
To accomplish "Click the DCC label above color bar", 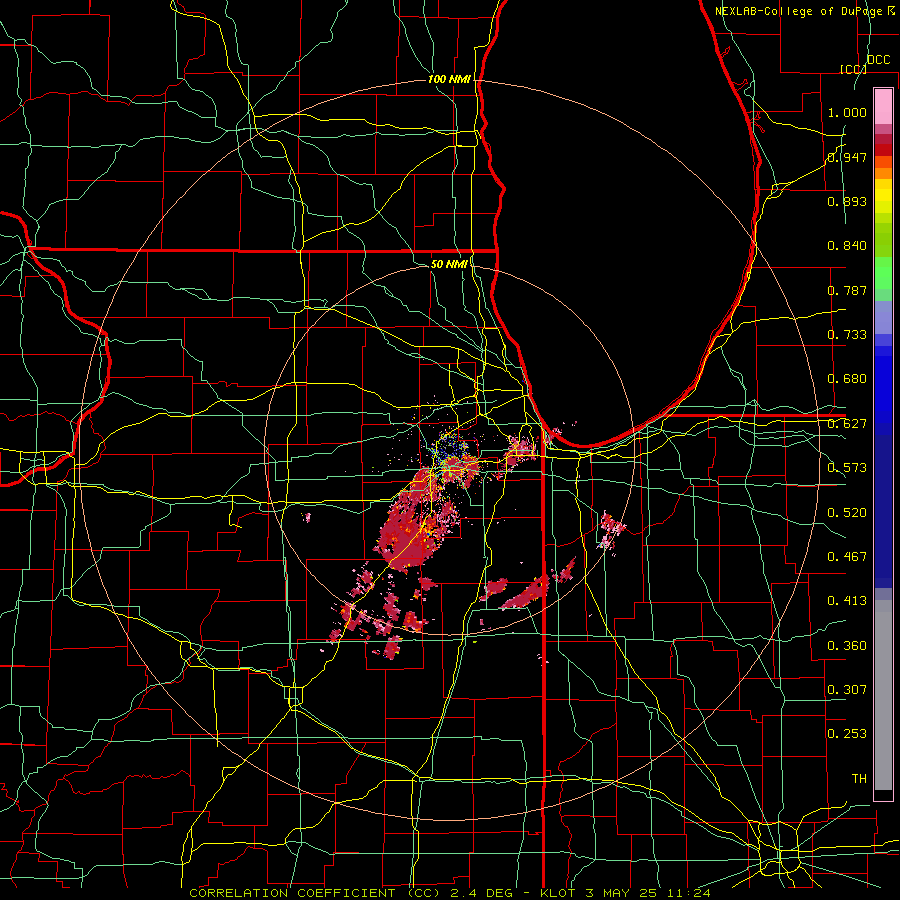I will click(x=879, y=60).
